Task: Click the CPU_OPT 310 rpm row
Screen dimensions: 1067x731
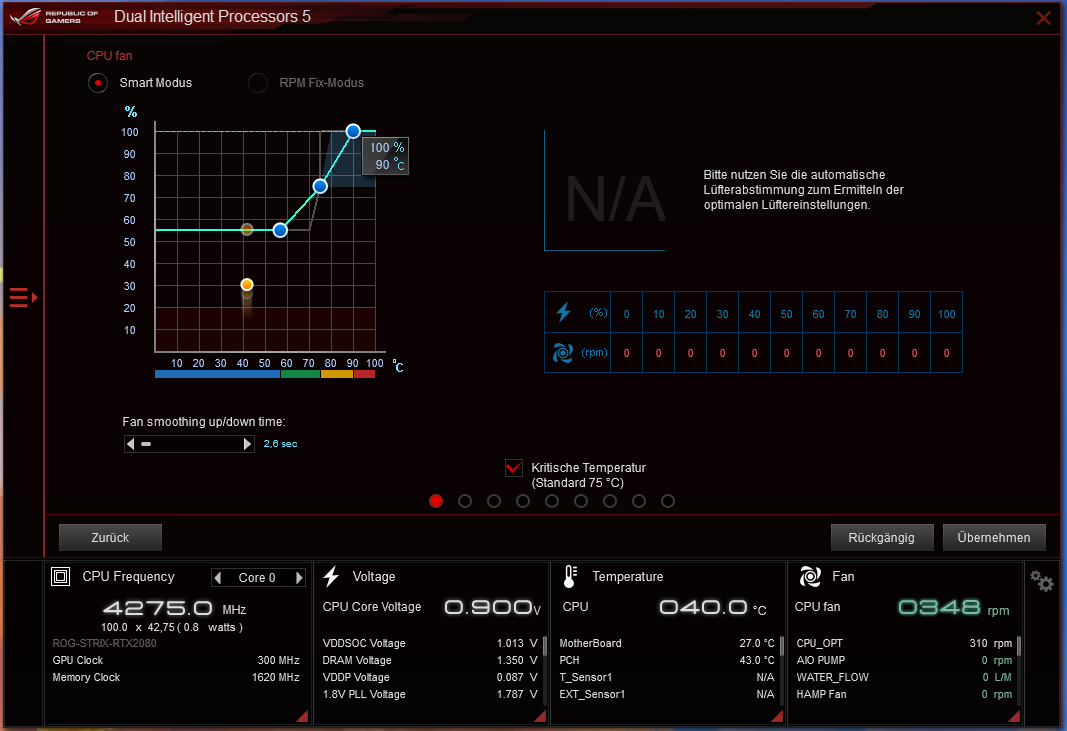Action: (904, 643)
